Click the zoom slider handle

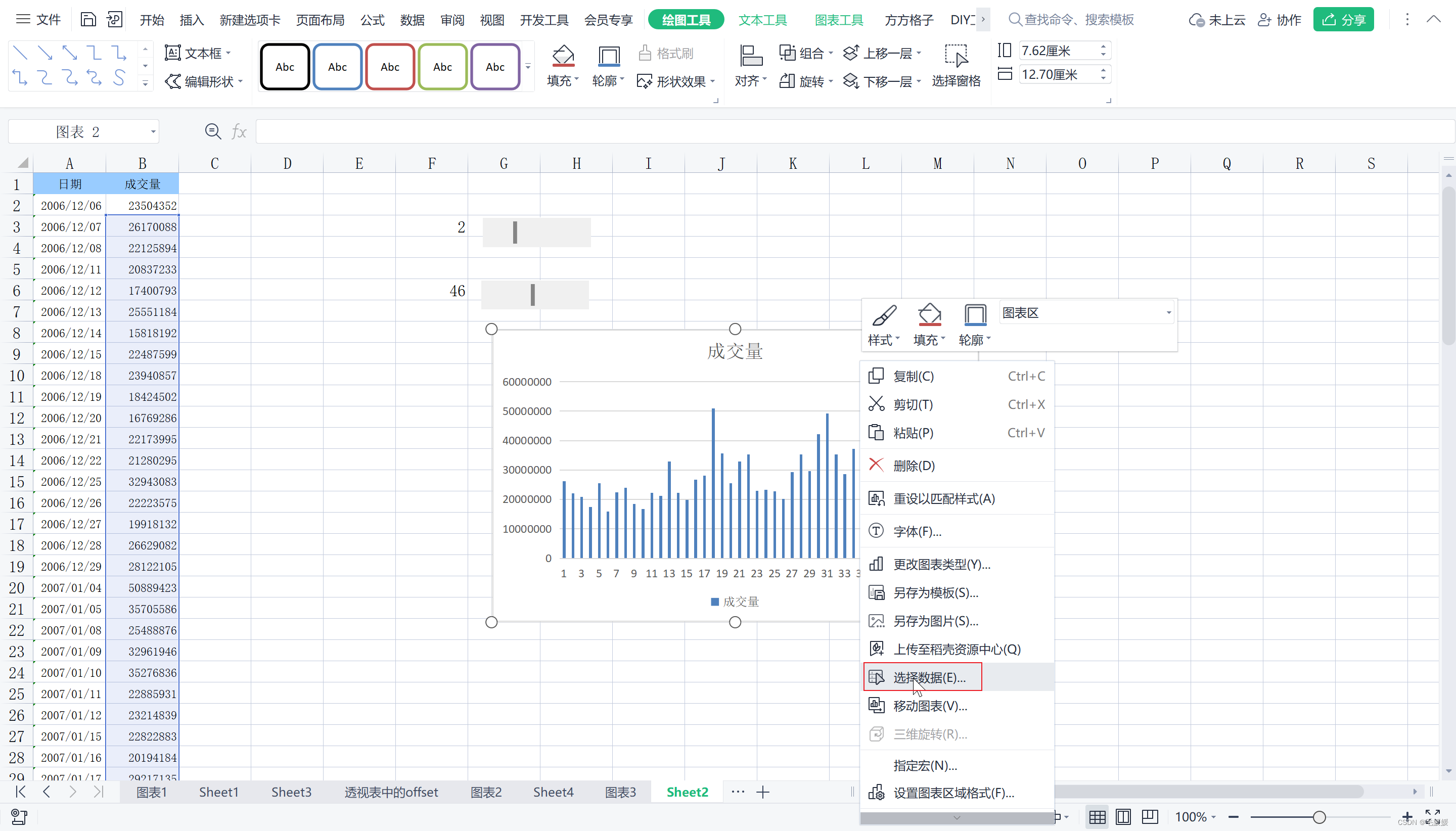pyautogui.click(x=1319, y=817)
